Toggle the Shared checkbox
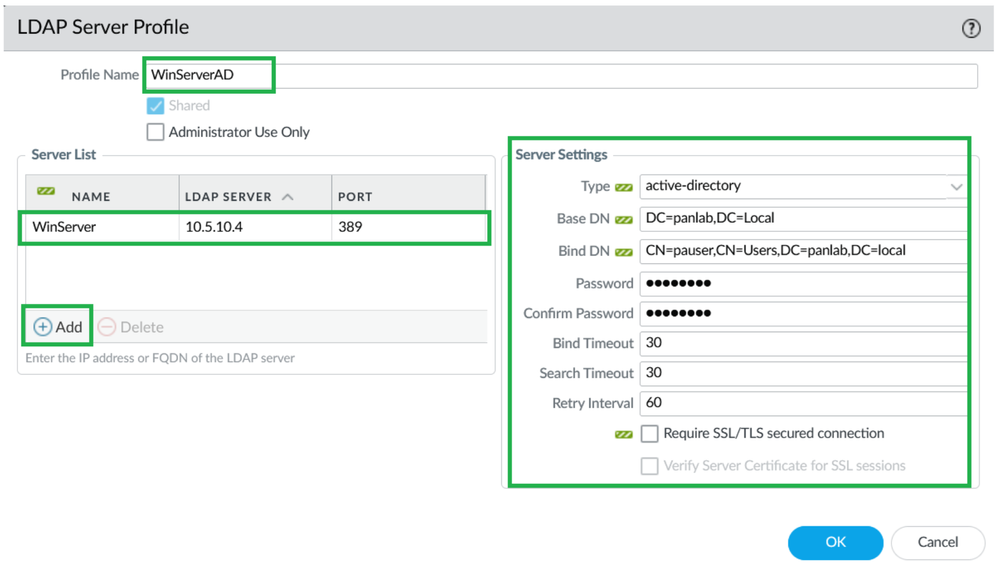Image resolution: width=998 pixels, height=568 pixels. click(x=156, y=106)
